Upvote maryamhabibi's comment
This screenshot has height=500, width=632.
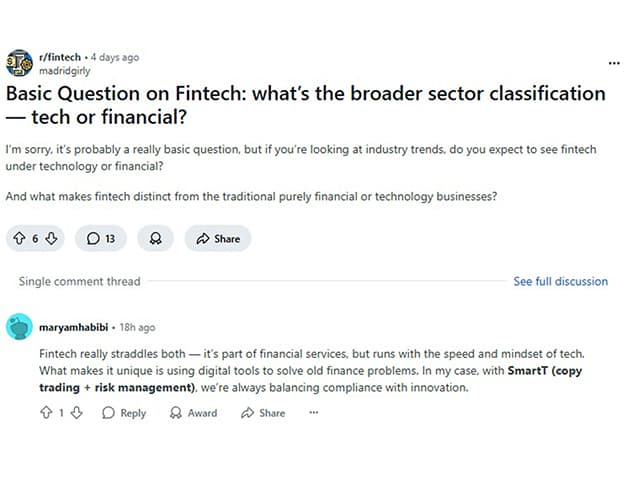pos(45,413)
